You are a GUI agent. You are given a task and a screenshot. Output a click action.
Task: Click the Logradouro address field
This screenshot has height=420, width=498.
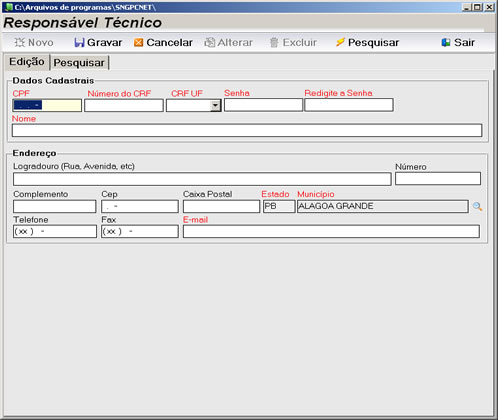coord(202,179)
